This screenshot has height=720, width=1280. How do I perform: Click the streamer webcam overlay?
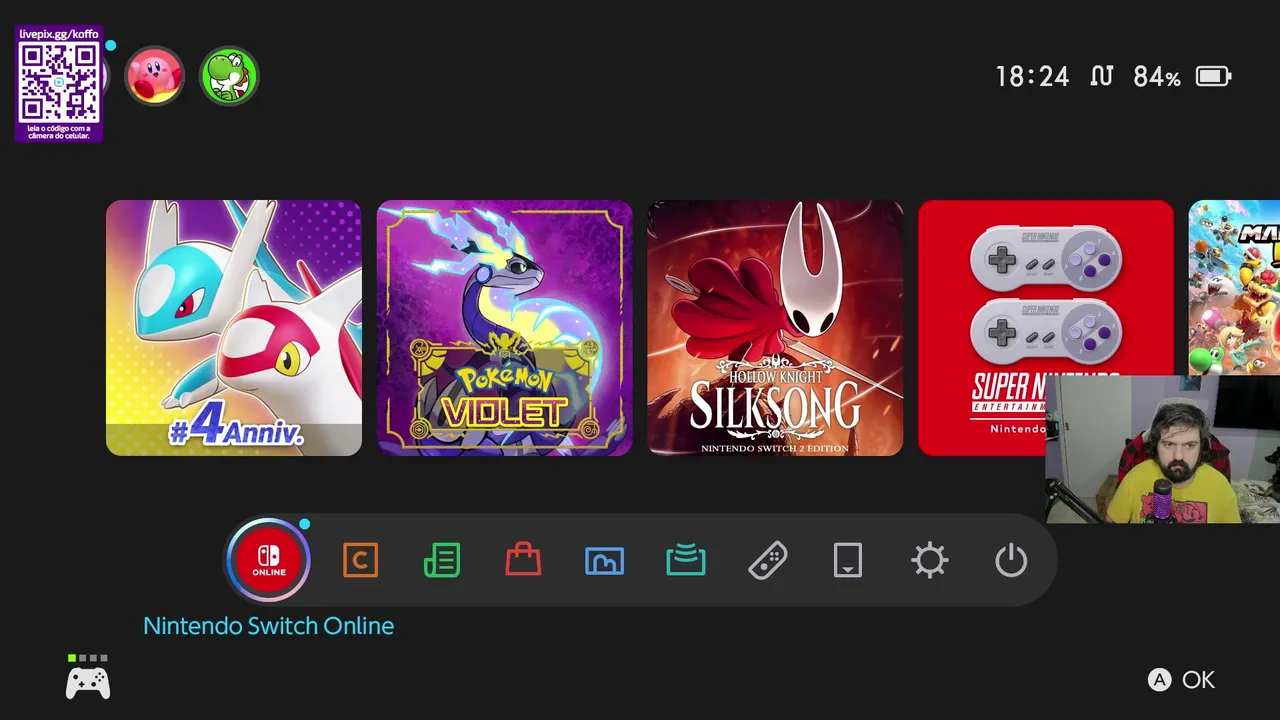pos(1163,450)
